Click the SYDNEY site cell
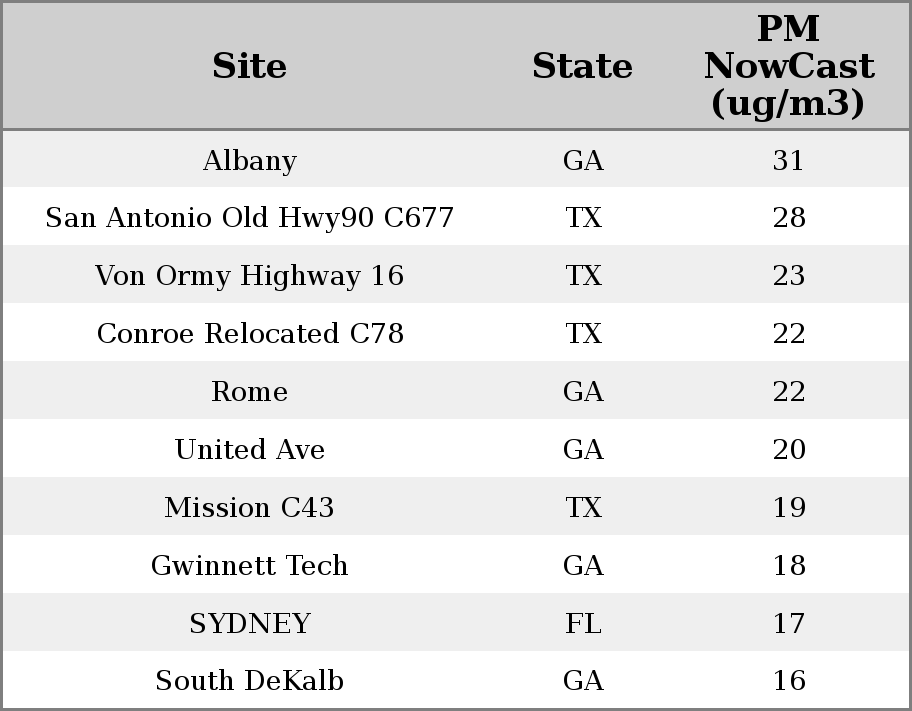Viewport: 912px width, 711px height. pos(249,624)
